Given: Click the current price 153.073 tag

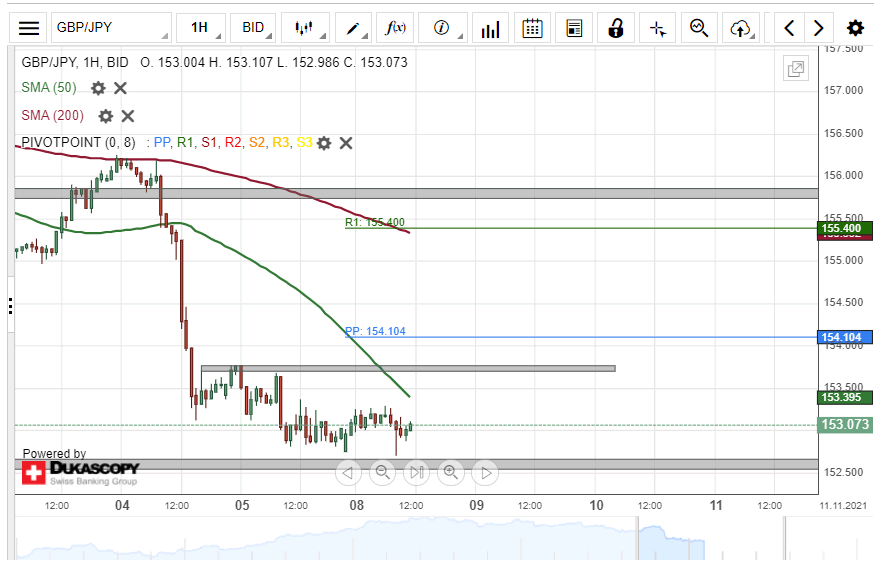Looking at the screenshot, I should pyautogui.click(x=844, y=425).
